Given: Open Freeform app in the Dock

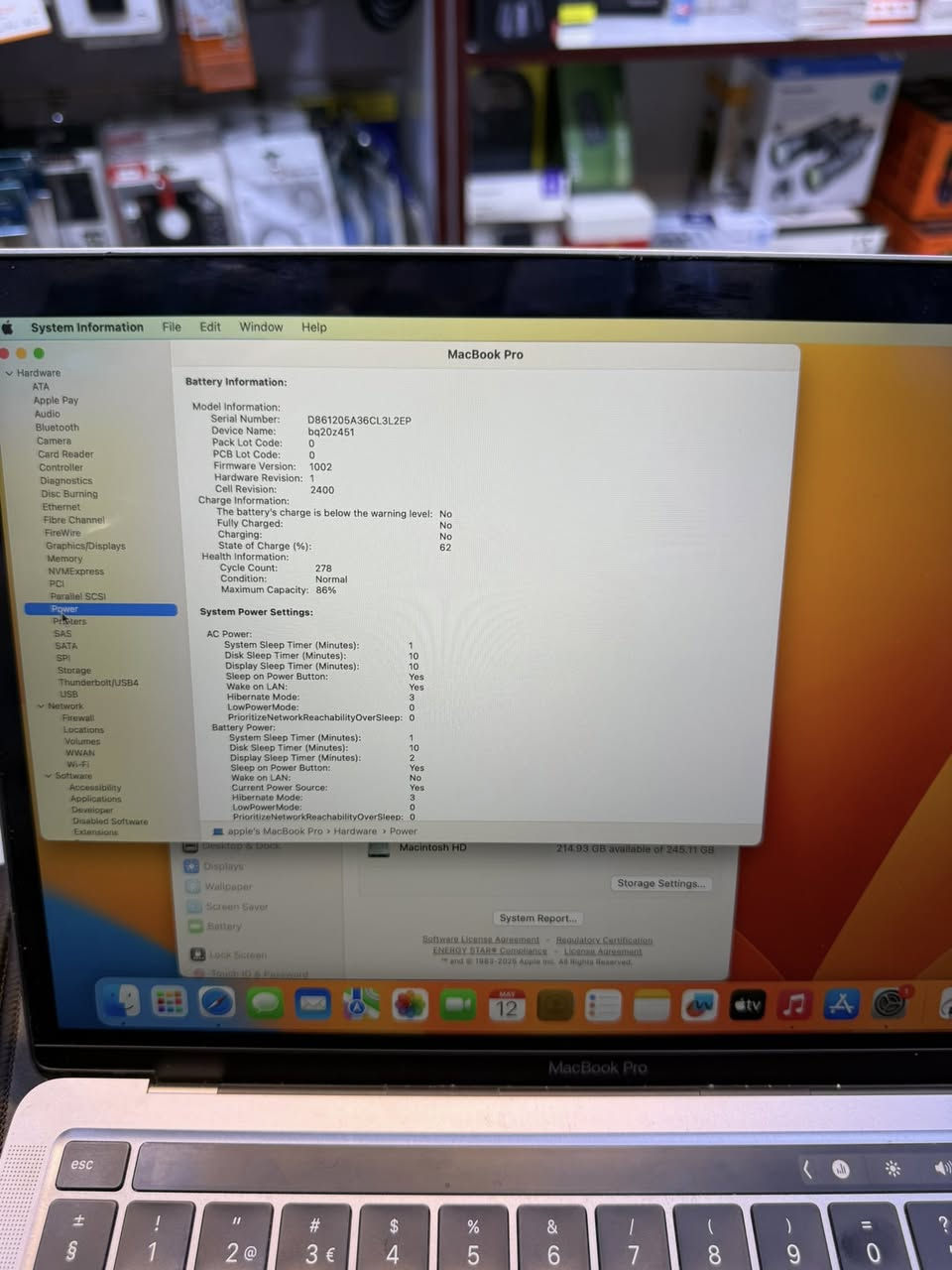Looking at the screenshot, I should [700, 1006].
